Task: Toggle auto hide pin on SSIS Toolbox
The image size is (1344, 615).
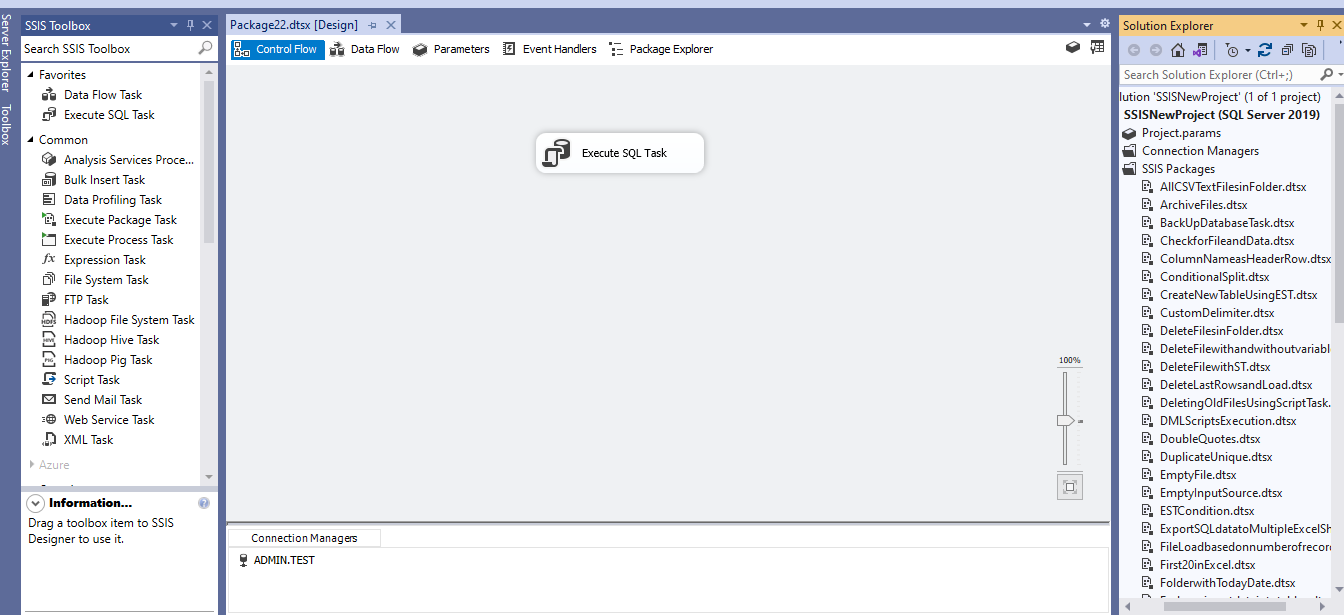Action: (191, 25)
